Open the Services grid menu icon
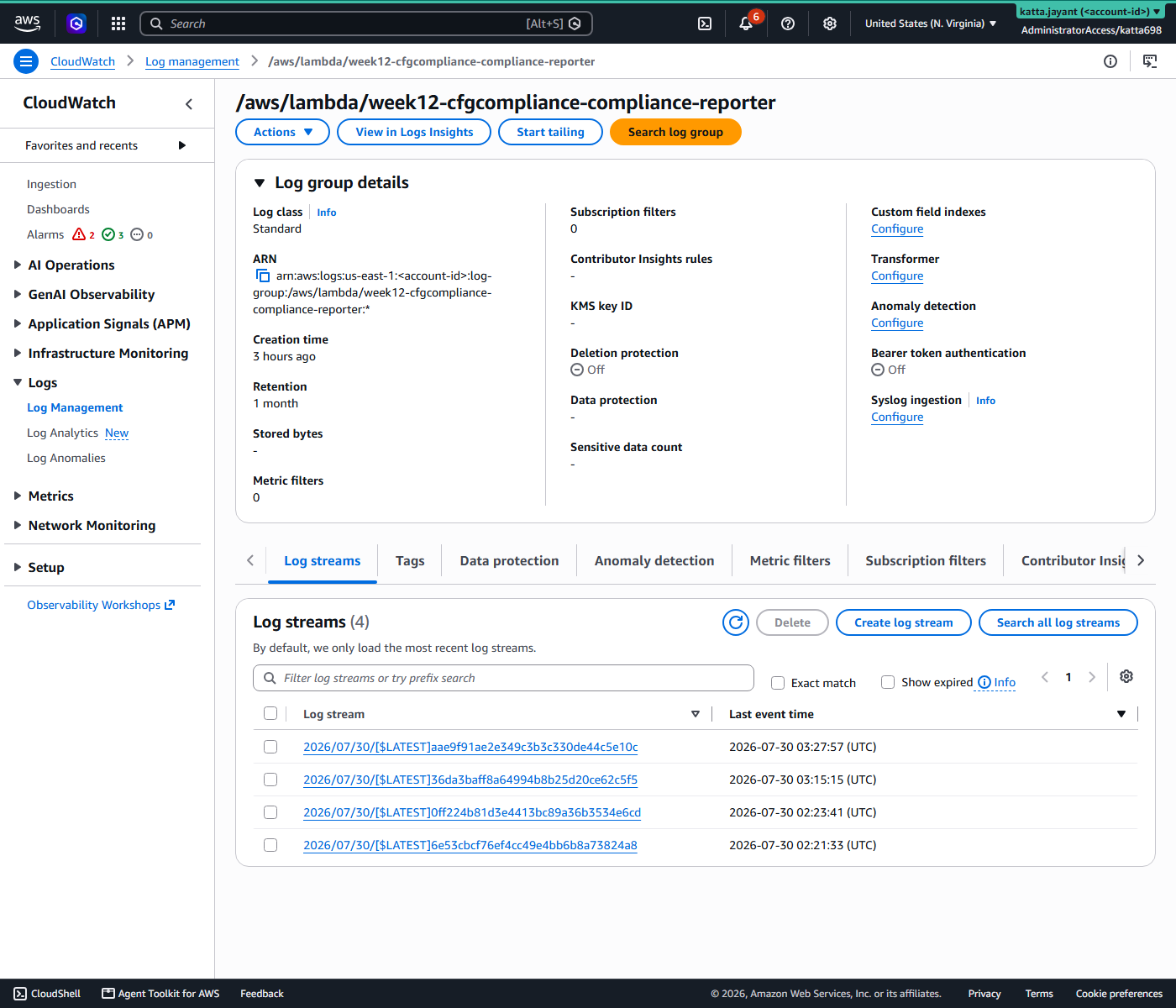Screen dimensions: 1176x1008 tap(118, 24)
